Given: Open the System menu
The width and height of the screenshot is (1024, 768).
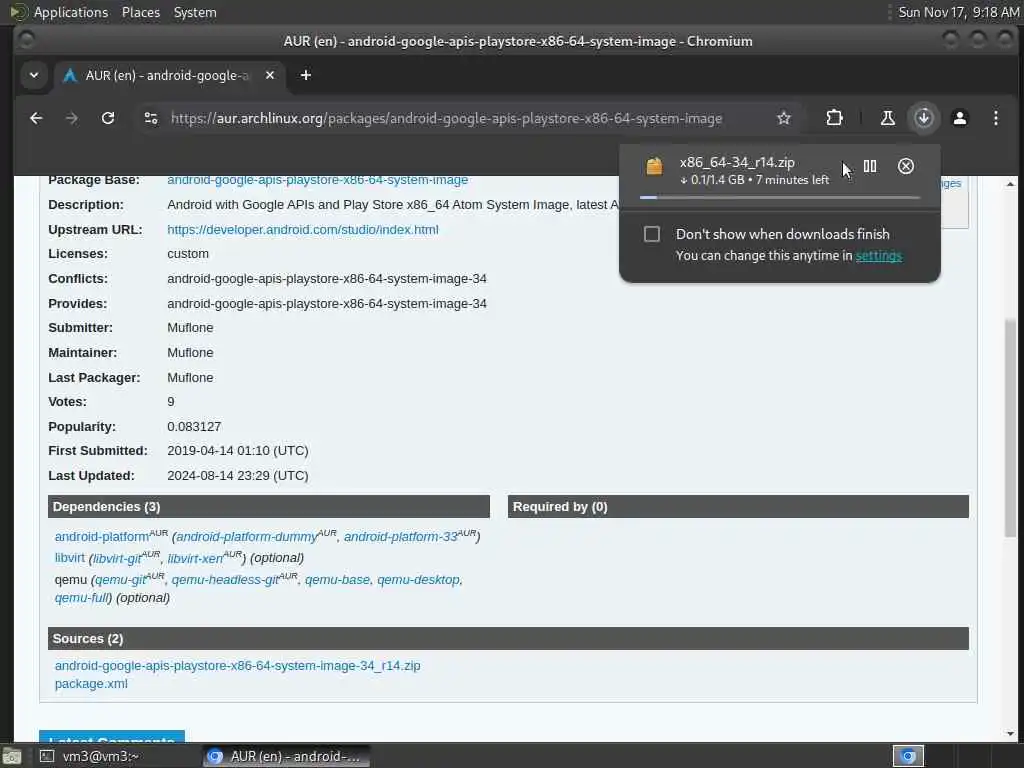Looking at the screenshot, I should click(195, 12).
